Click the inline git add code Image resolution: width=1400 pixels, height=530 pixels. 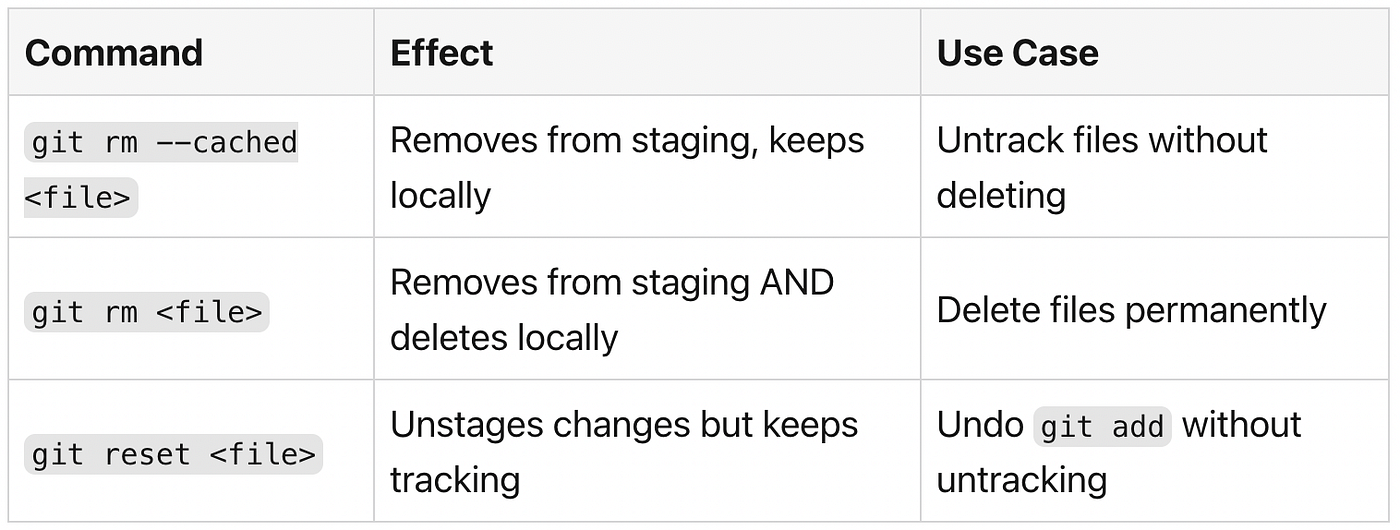1102,427
